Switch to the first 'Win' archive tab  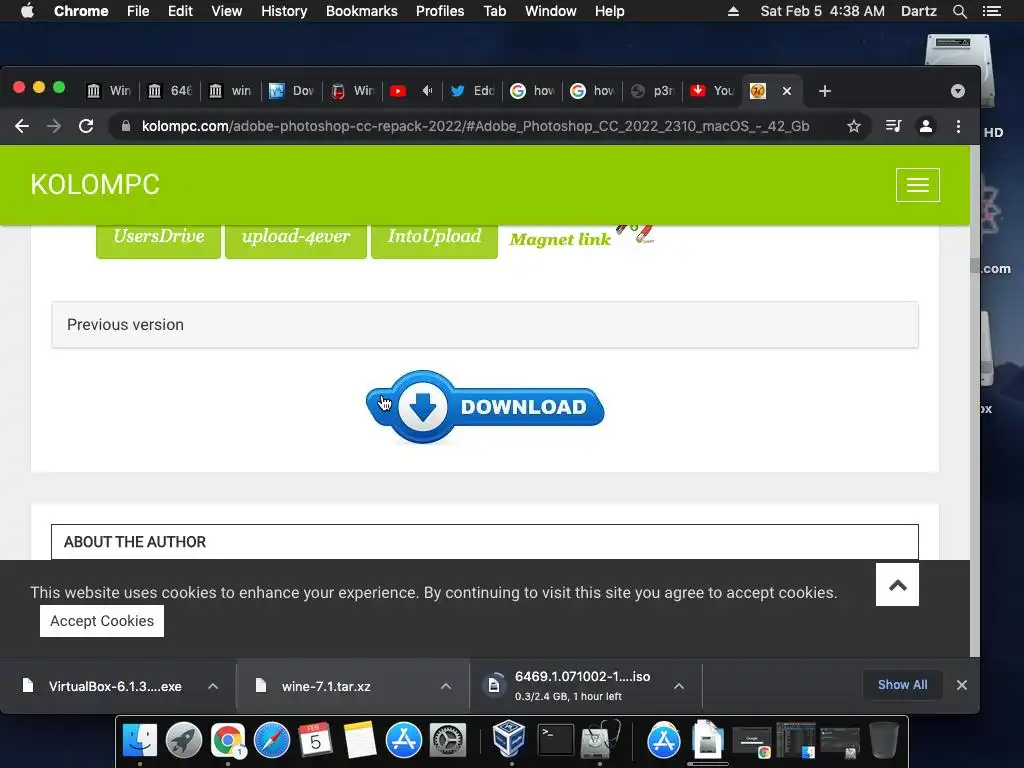pos(108,91)
